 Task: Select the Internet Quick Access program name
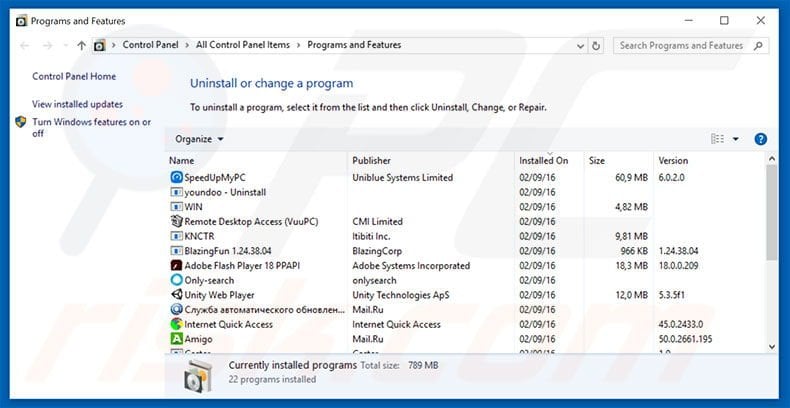tap(228, 324)
